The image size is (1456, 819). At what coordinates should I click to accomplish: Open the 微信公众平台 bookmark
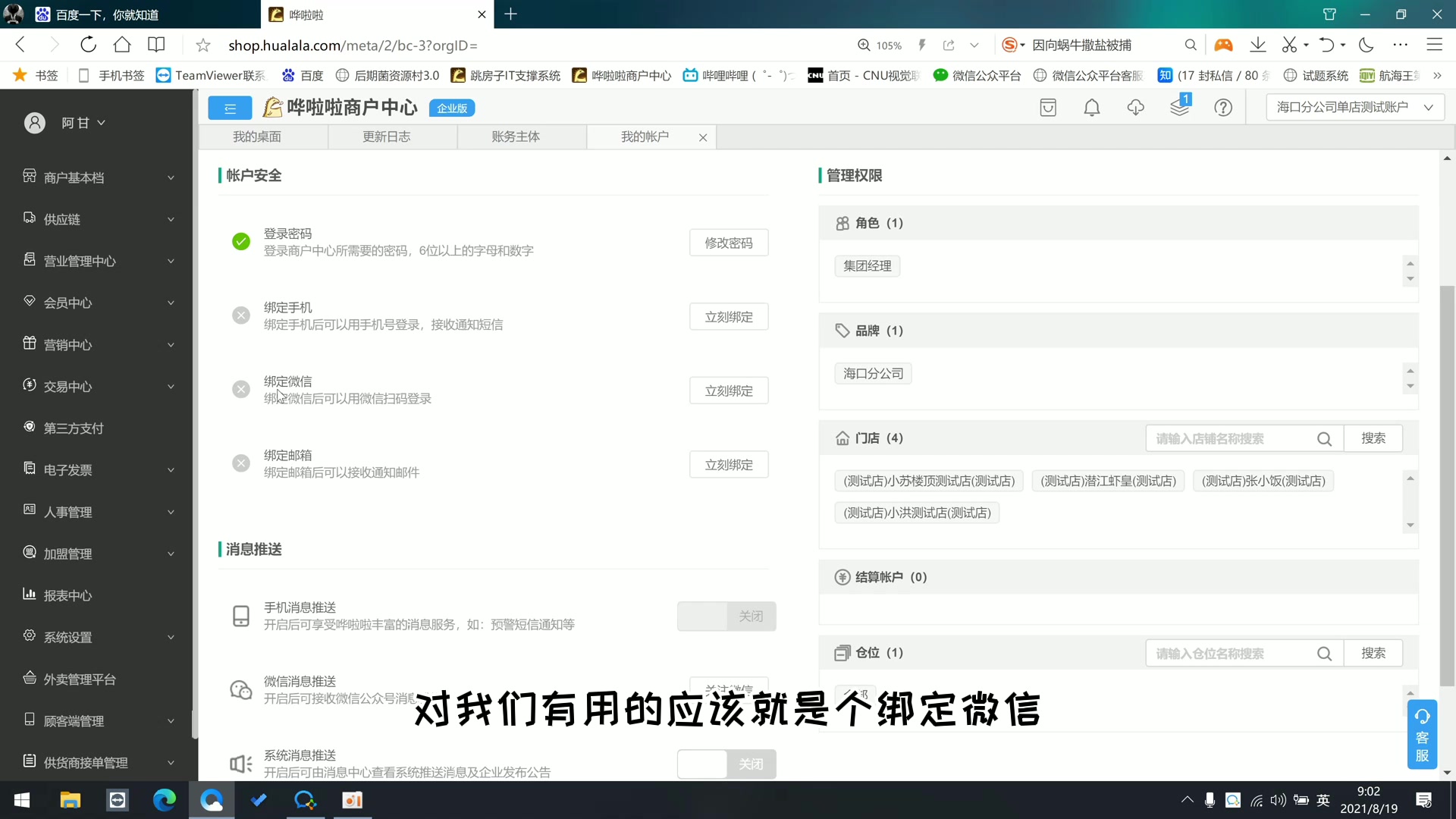[x=977, y=75]
